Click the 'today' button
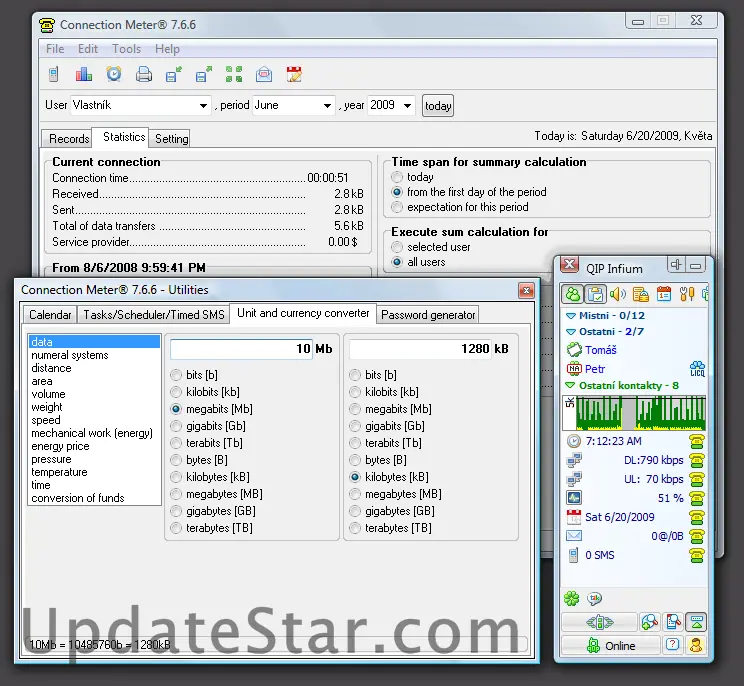The width and height of the screenshot is (744, 686). pyautogui.click(x=437, y=106)
